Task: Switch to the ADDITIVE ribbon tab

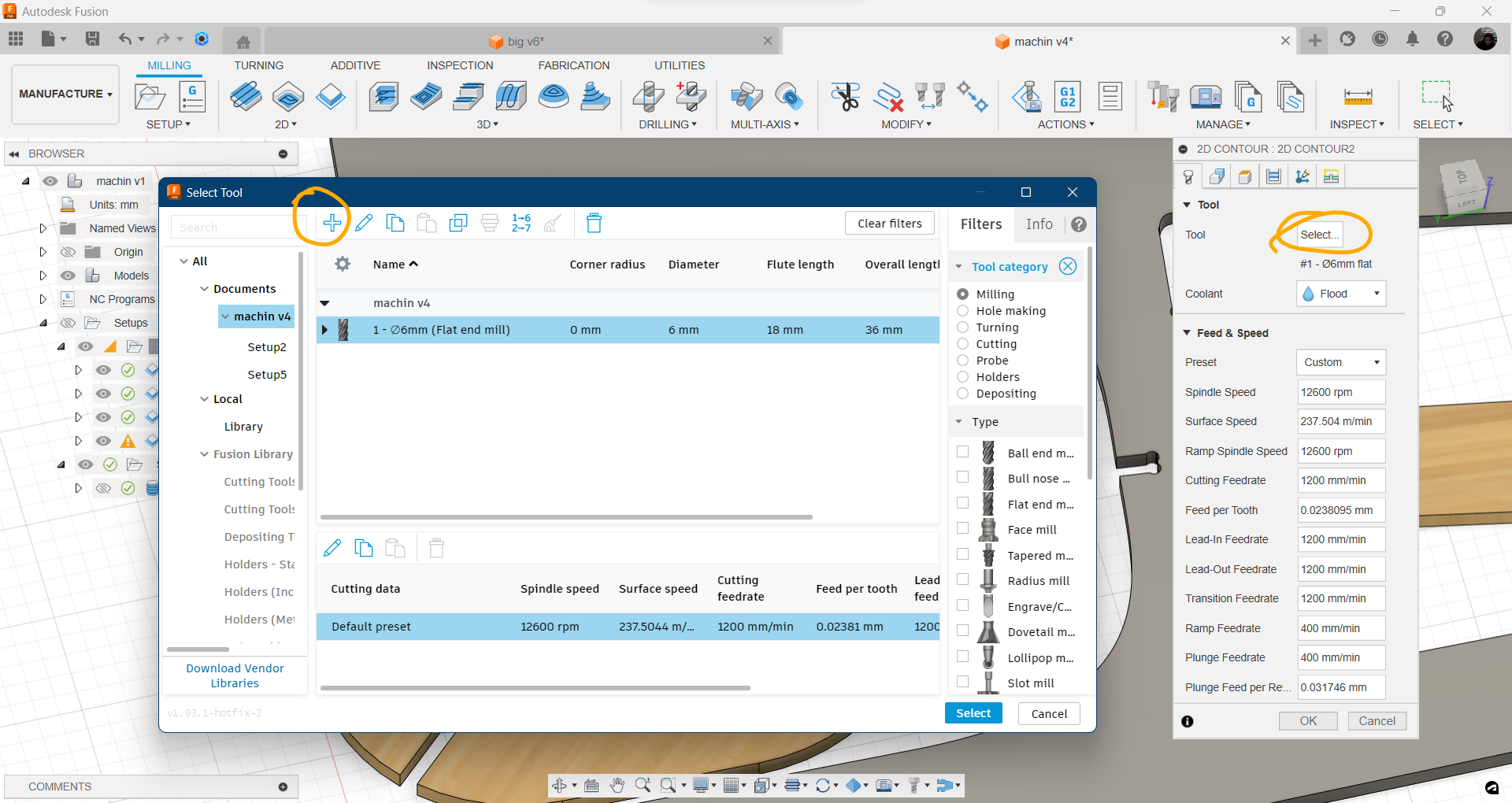Action: tap(355, 65)
